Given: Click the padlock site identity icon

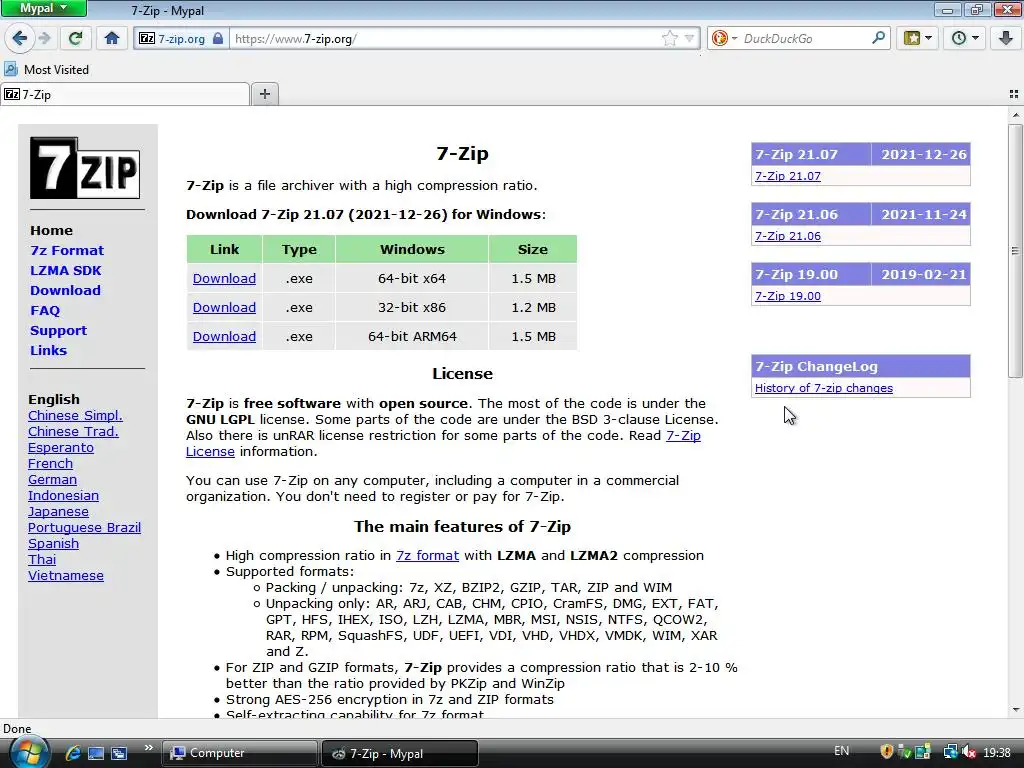Looking at the screenshot, I should [218, 39].
